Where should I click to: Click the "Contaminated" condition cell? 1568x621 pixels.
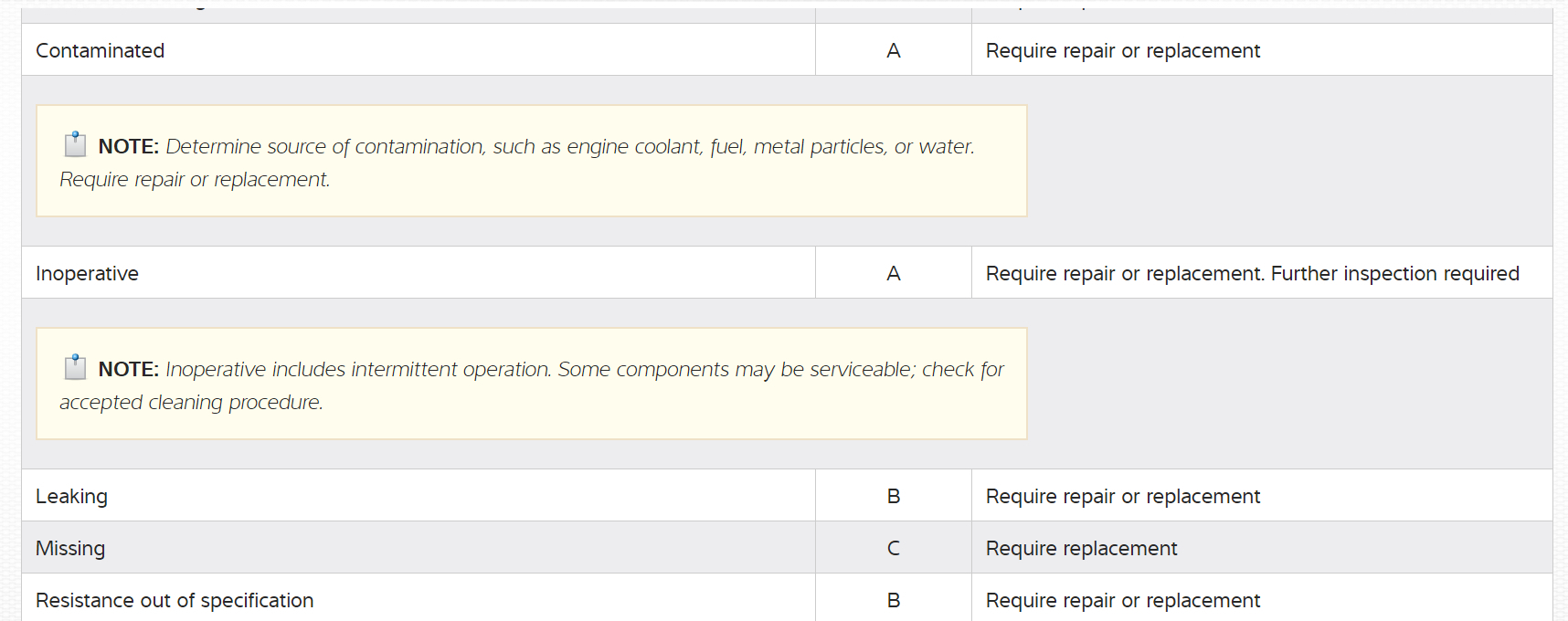click(101, 51)
